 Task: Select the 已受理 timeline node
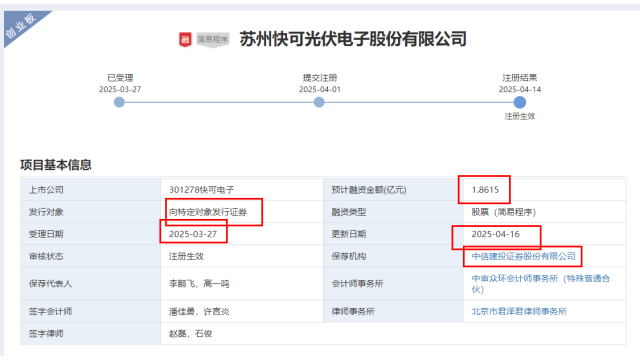[x=119, y=102]
